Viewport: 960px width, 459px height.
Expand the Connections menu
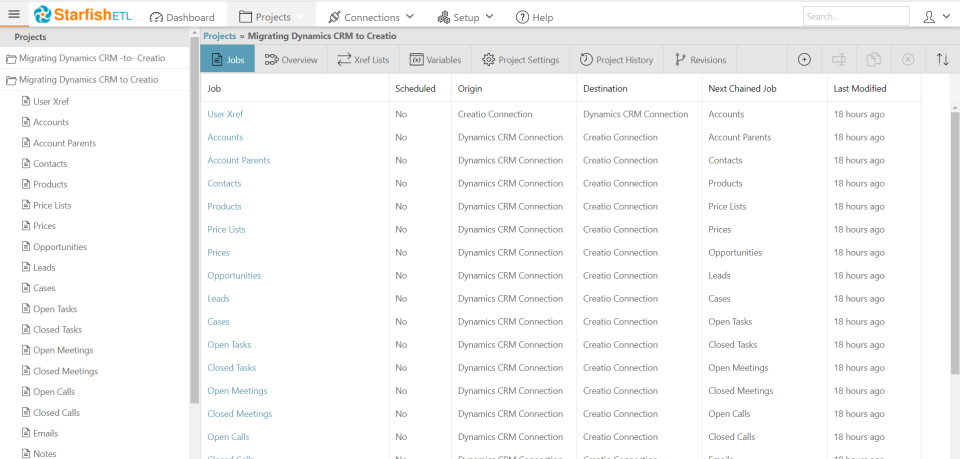point(371,17)
